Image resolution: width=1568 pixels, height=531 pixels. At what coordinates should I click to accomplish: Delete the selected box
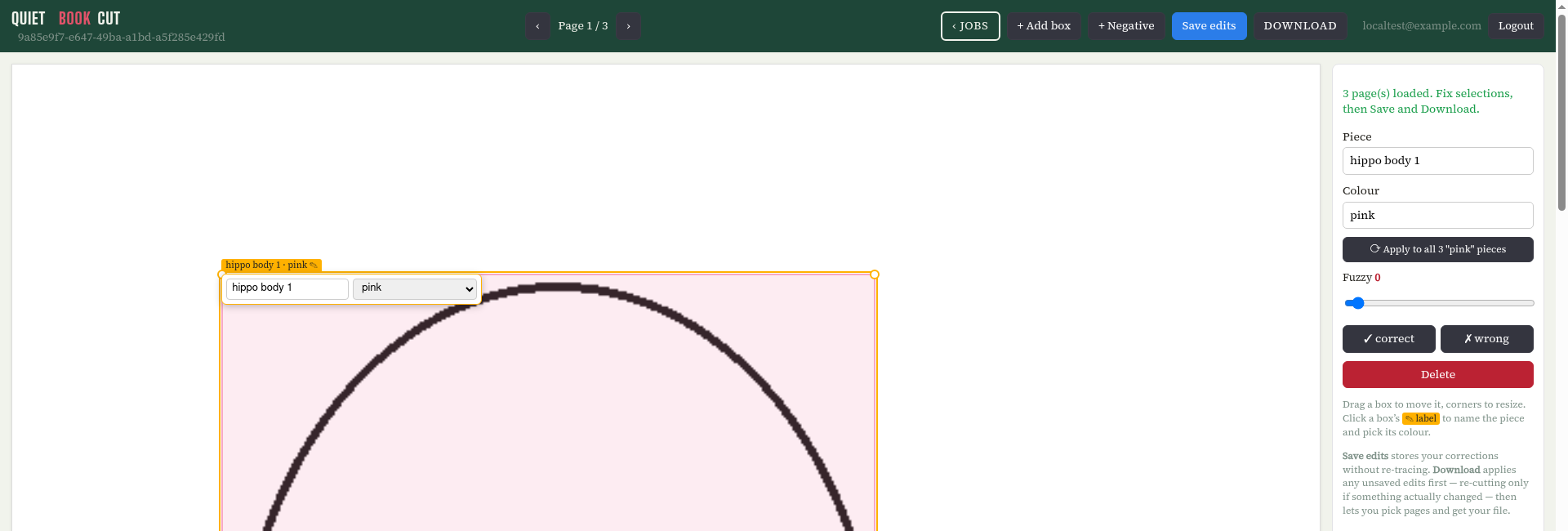1437,375
